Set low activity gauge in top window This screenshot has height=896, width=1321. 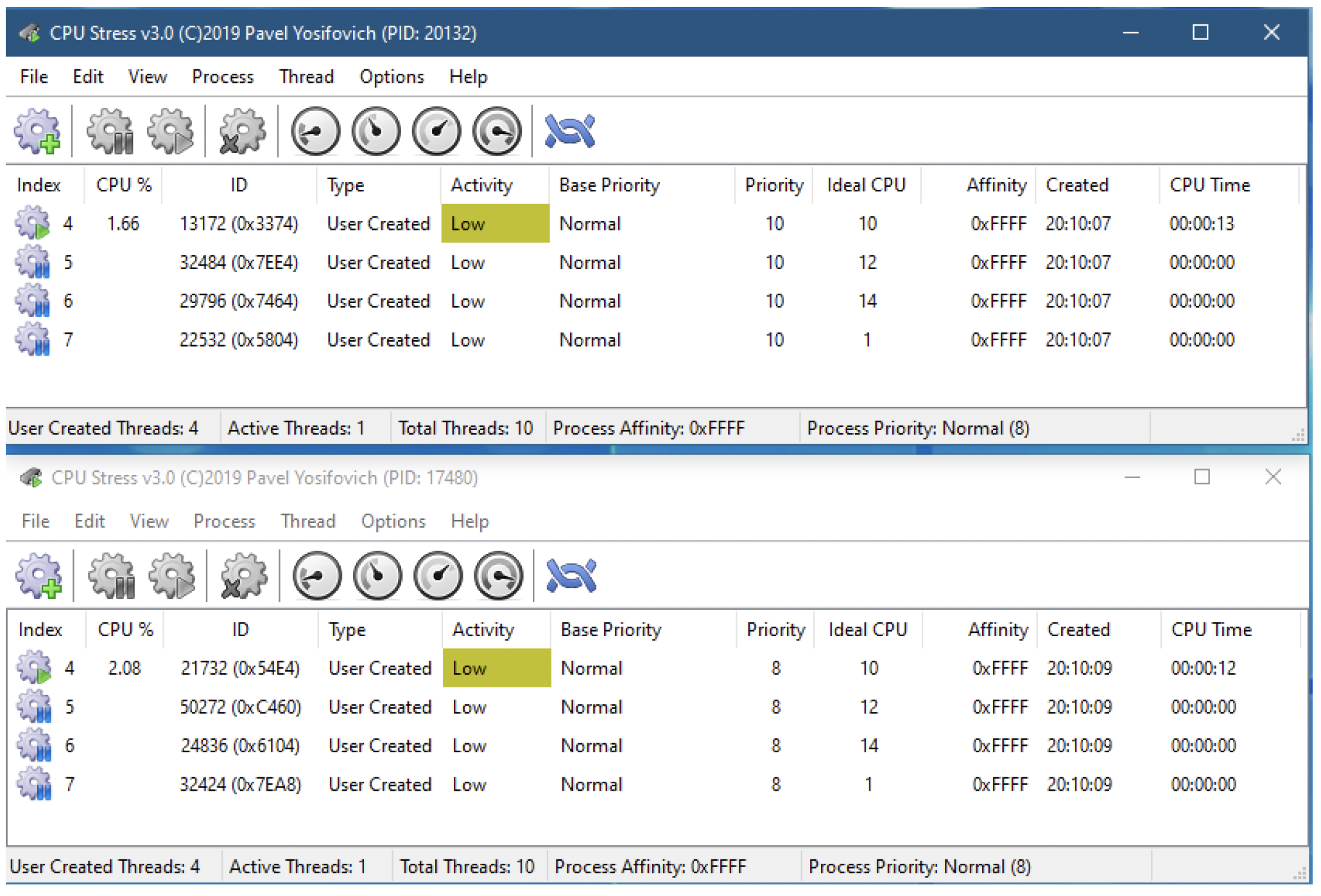click(x=315, y=132)
